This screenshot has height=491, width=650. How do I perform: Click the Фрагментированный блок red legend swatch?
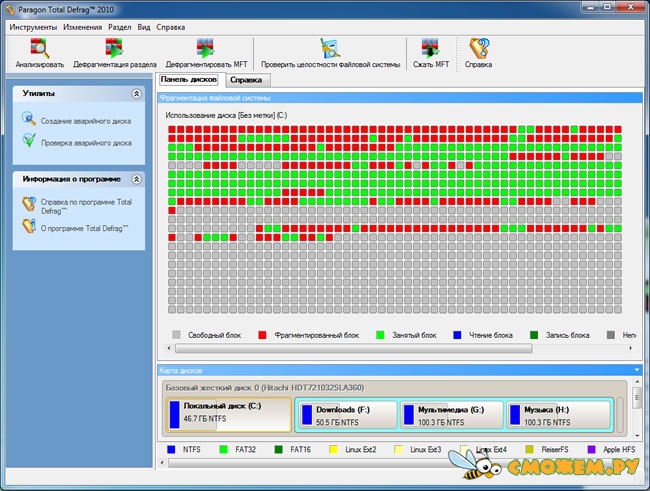coord(262,335)
